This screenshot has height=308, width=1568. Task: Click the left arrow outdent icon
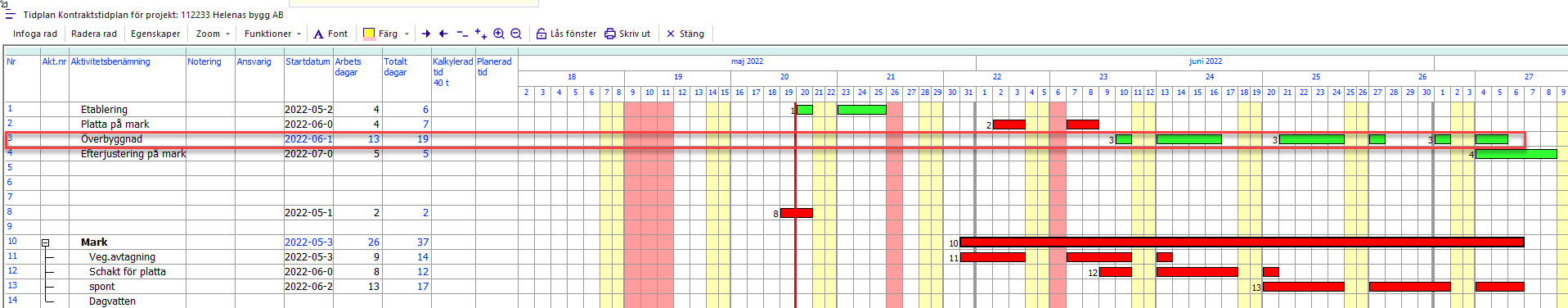443,34
